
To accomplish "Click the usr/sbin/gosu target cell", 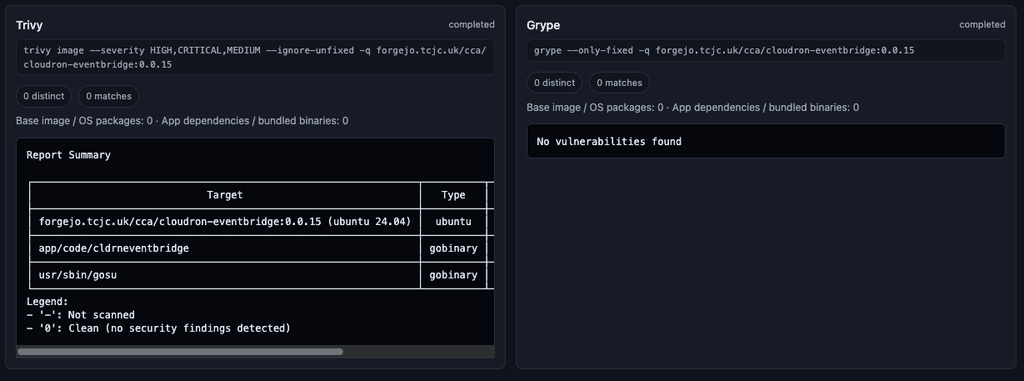I will pyautogui.click(x=225, y=275).
